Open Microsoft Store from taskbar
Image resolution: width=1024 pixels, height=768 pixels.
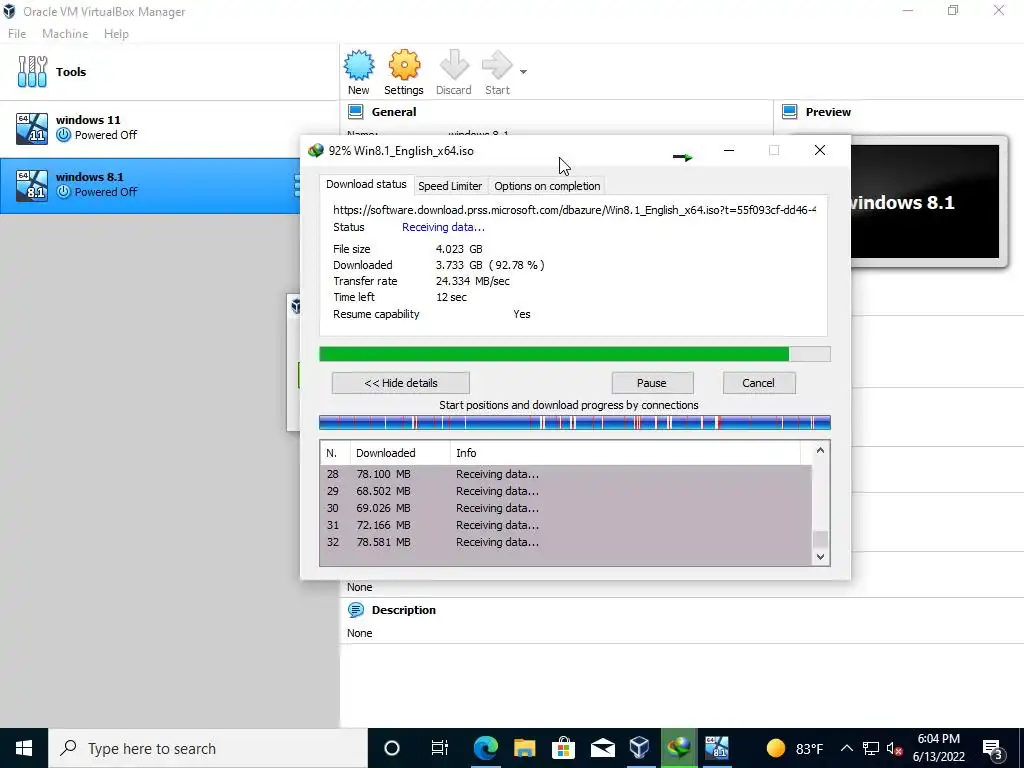562,748
